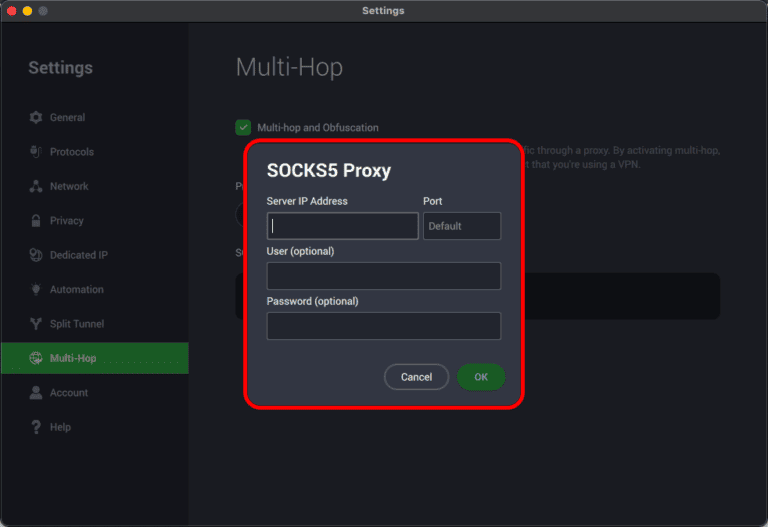This screenshot has width=768, height=527.
Task: Click the Password (optional) label
Action: pyautogui.click(x=312, y=301)
